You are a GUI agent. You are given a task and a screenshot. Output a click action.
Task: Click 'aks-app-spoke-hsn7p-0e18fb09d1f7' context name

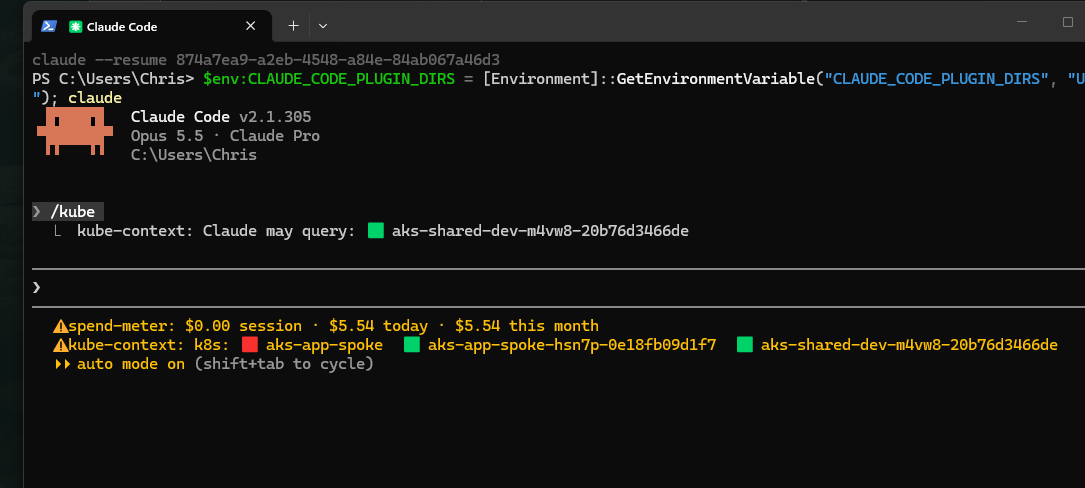[572, 345]
